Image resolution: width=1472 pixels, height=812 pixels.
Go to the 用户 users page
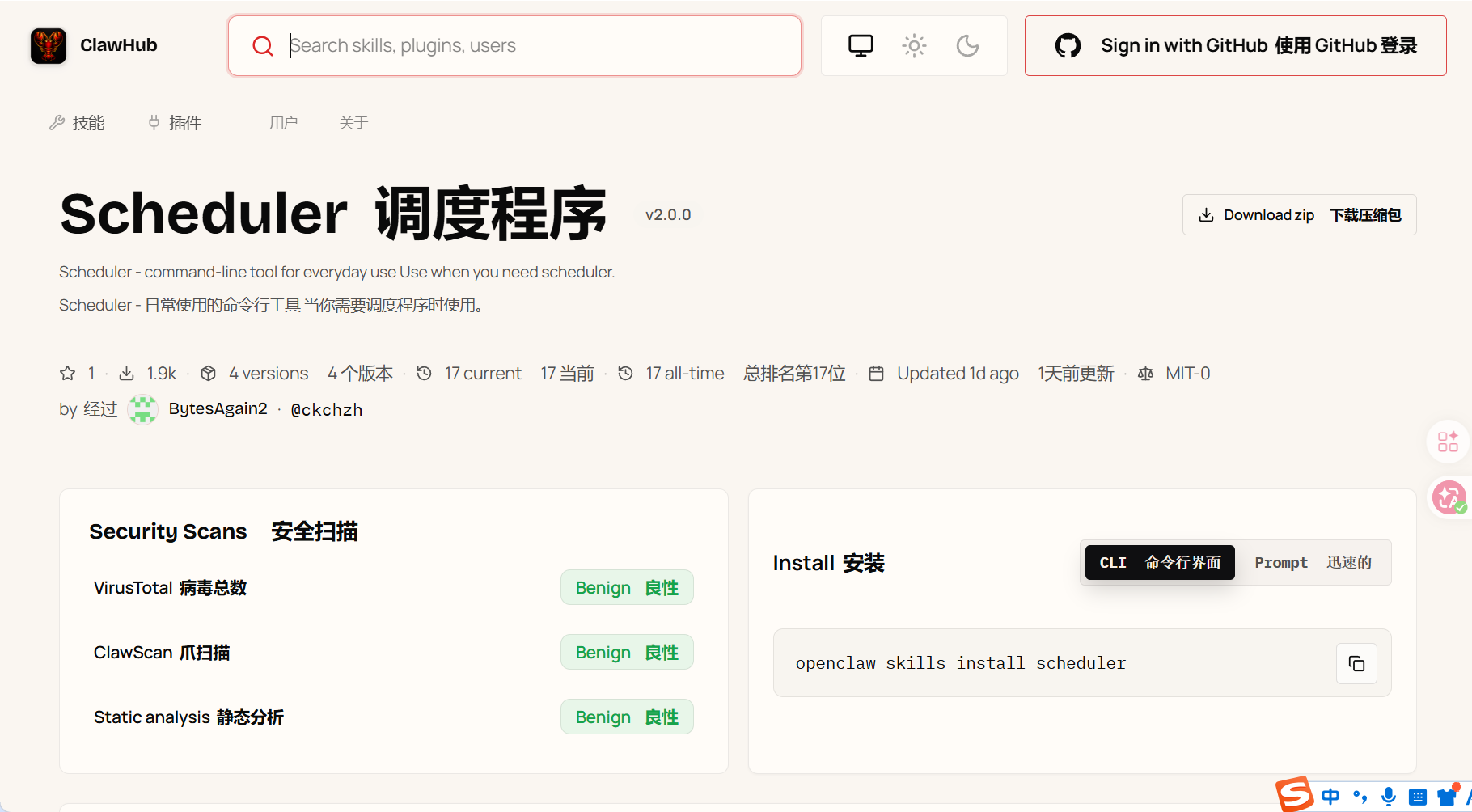(x=284, y=123)
